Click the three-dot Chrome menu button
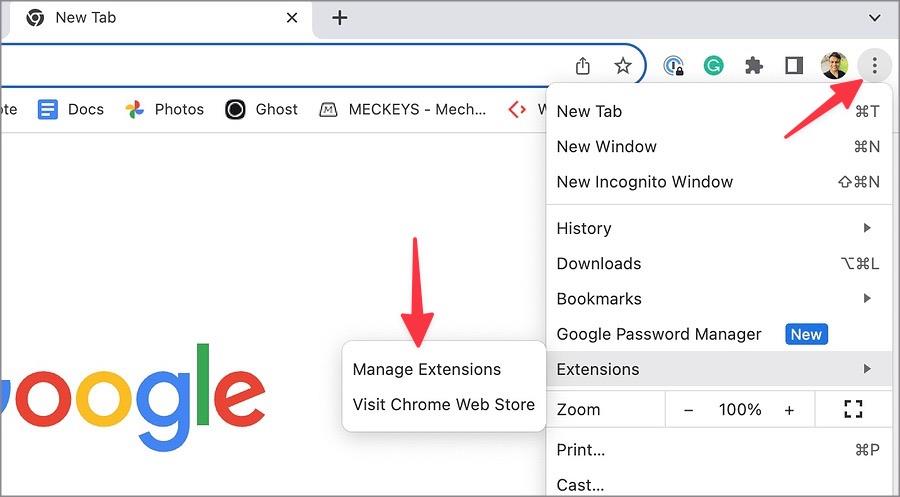Screen dimensions: 900x497 coord(874,65)
